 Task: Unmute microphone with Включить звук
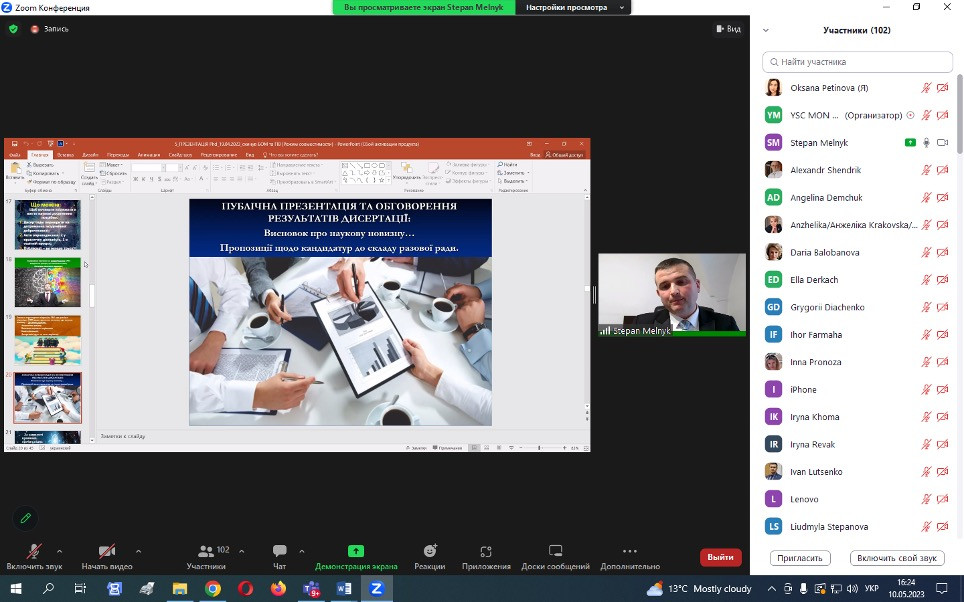point(33,551)
